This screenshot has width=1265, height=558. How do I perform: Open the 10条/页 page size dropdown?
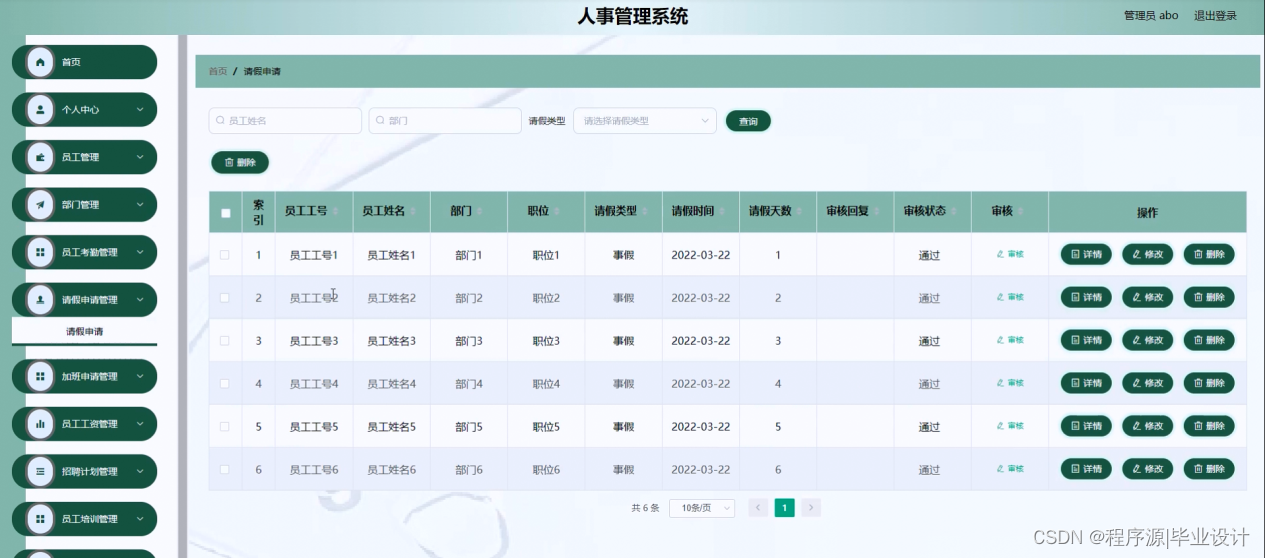click(702, 508)
